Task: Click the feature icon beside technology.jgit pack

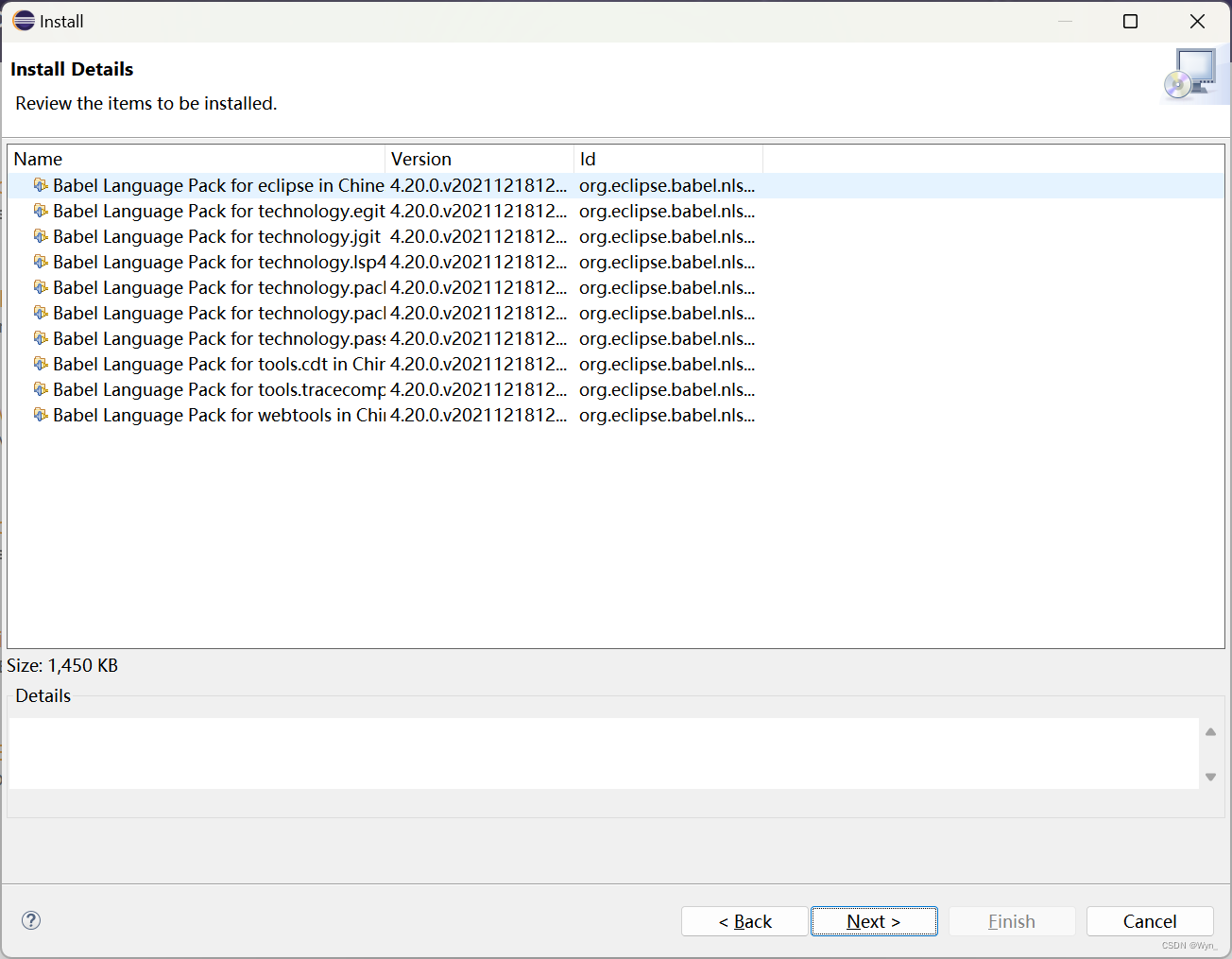Action: coord(41,236)
